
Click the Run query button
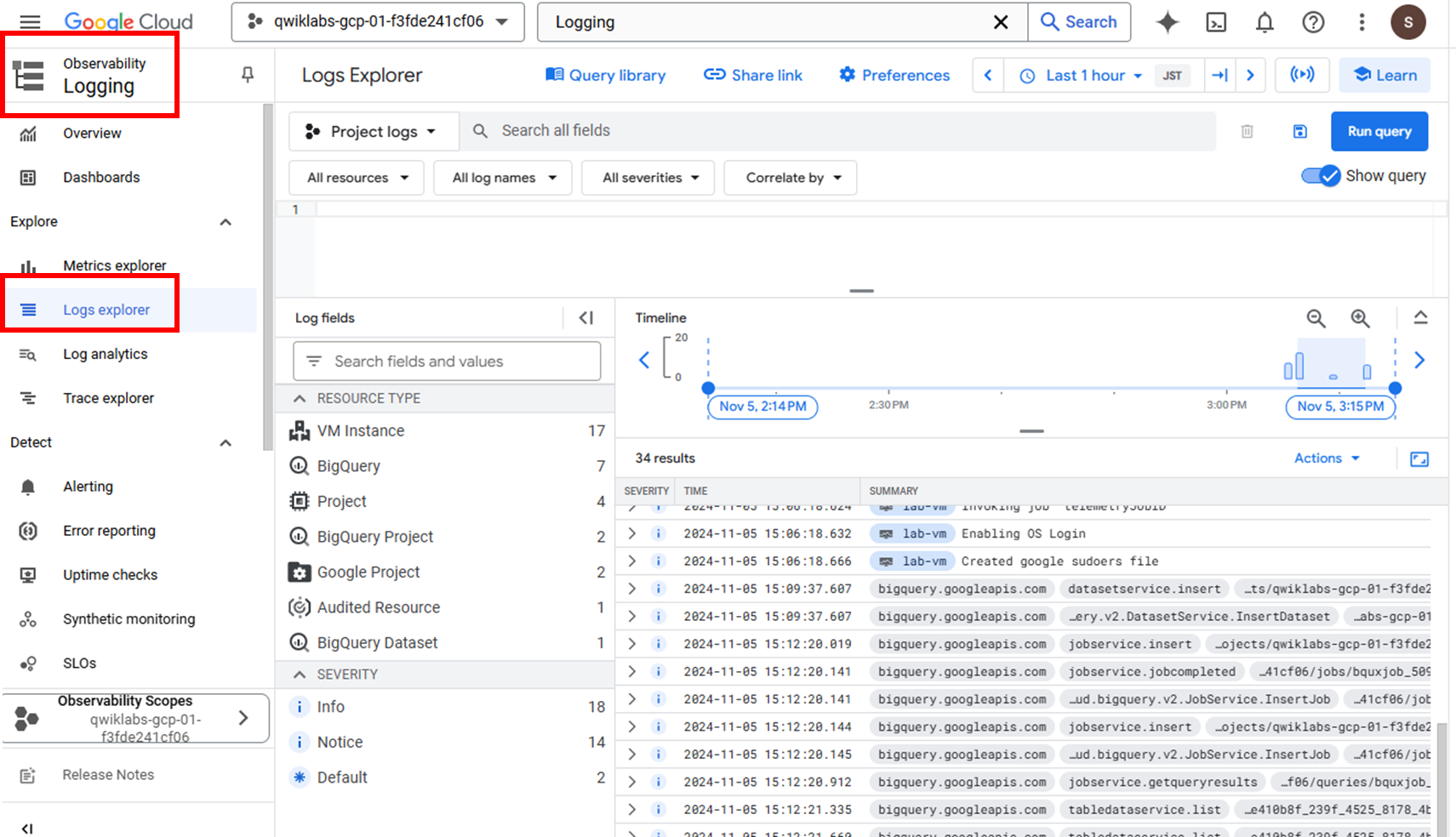pos(1379,131)
